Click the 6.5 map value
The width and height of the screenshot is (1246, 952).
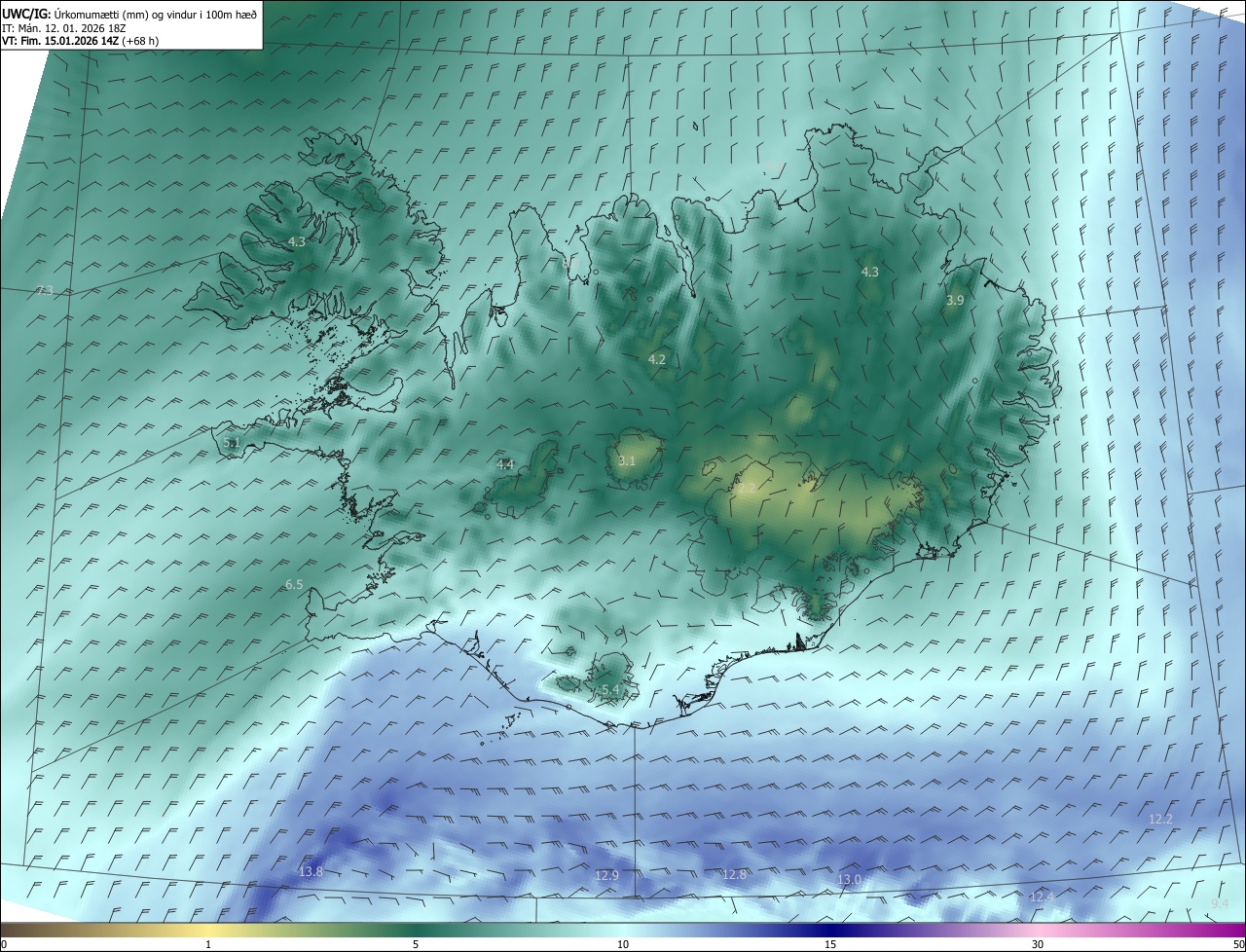[294, 585]
